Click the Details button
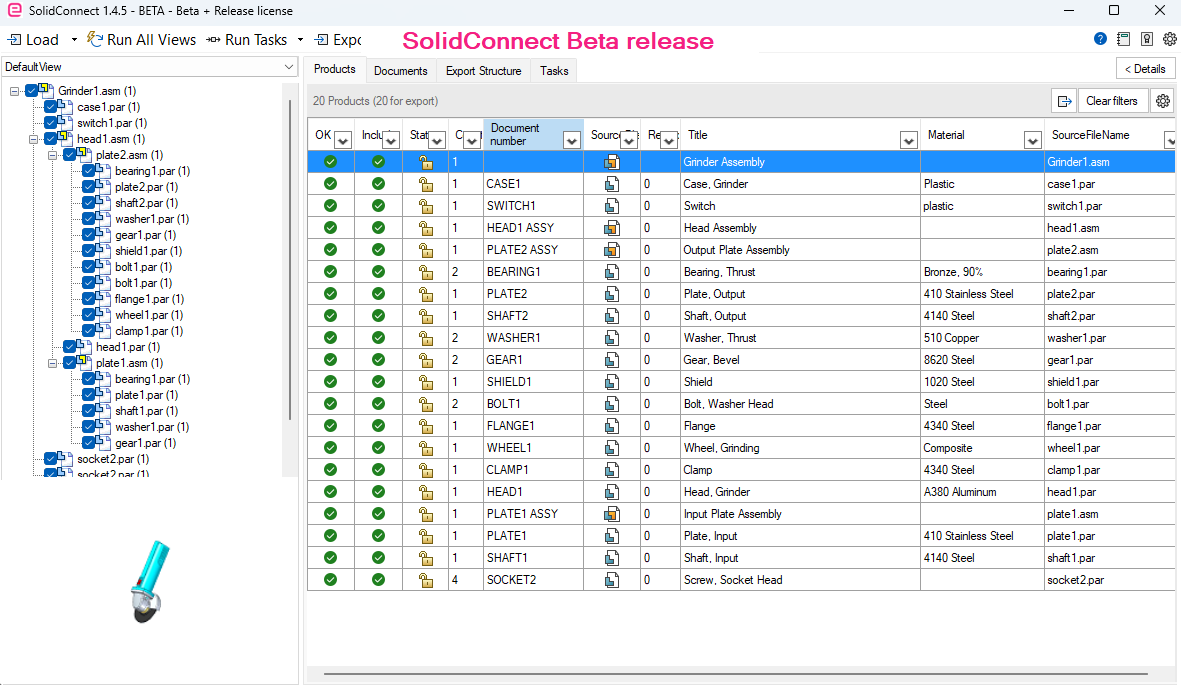This screenshot has height=685, width=1181. (1145, 69)
